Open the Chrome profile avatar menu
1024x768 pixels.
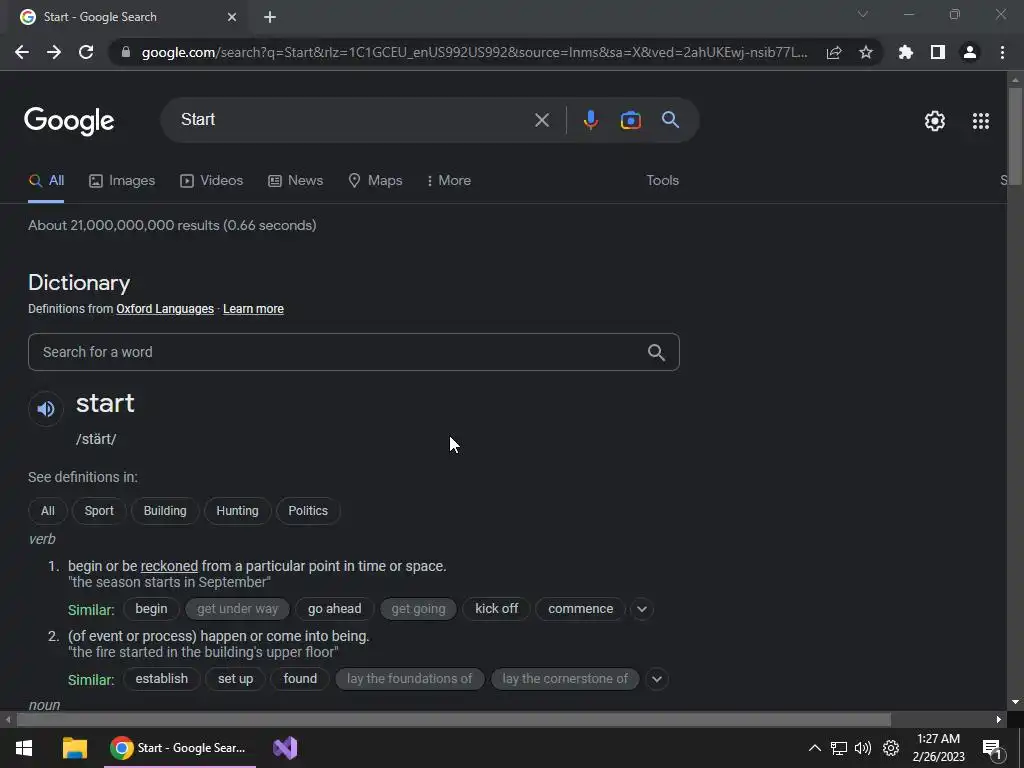tap(970, 52)
